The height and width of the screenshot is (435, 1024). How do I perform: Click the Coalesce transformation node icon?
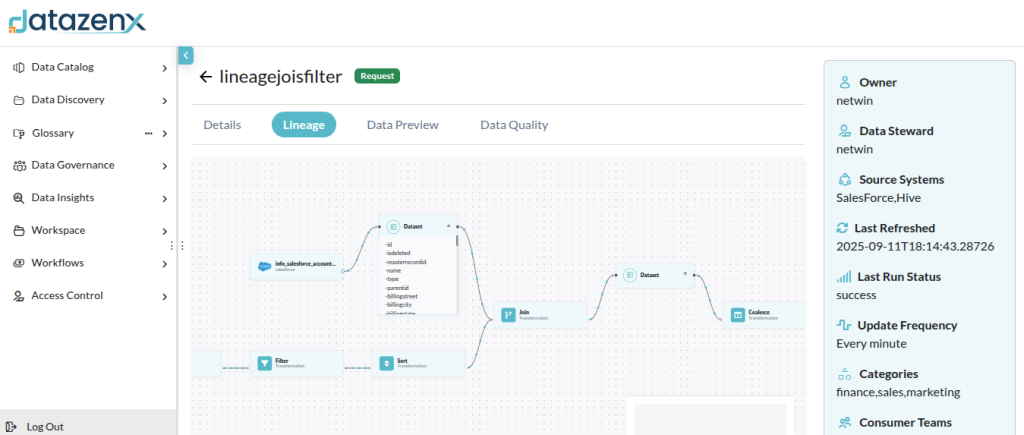738,314
